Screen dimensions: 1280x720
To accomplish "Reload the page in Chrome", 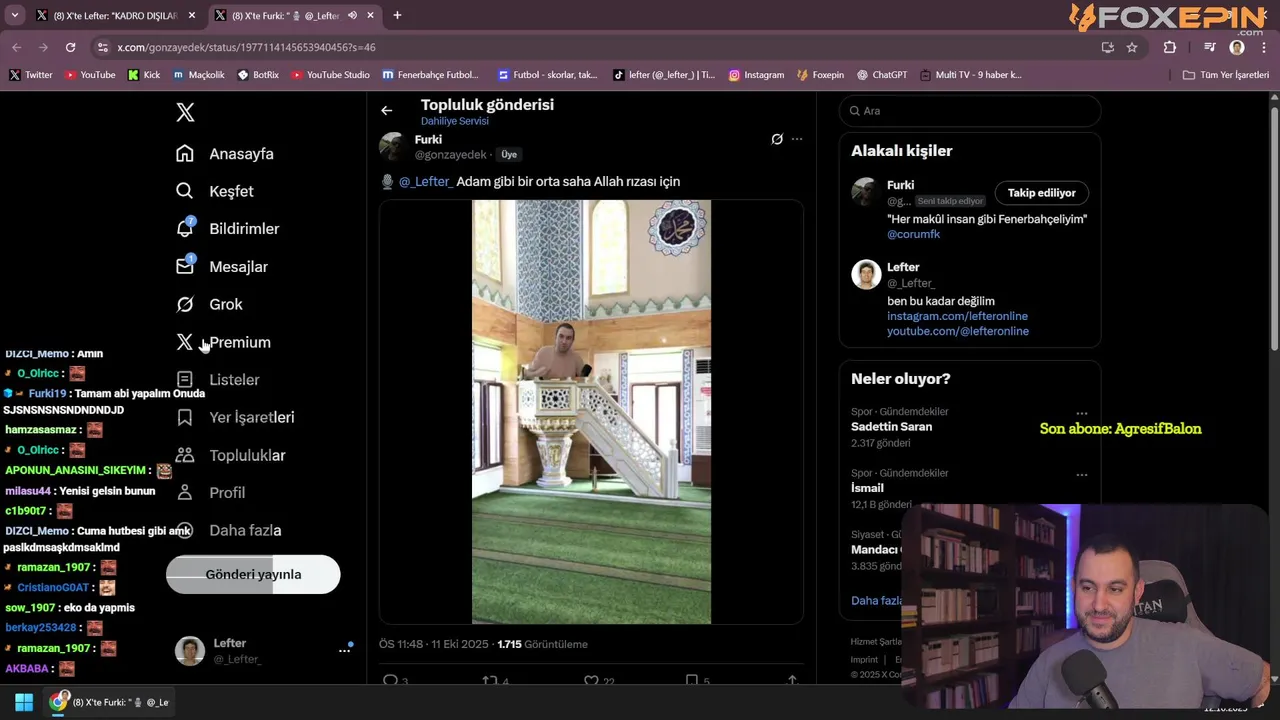I will tap(70, 47).
